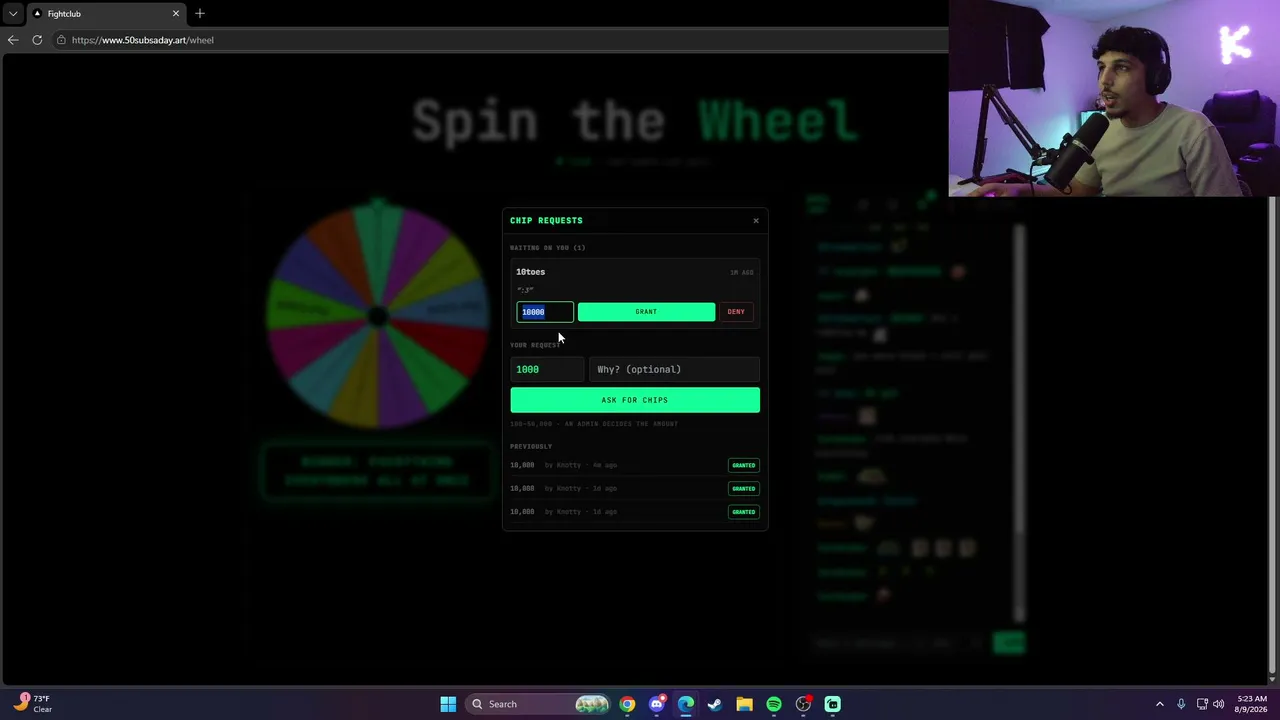Close the Chip Requests dialog
Screen dimensions: 1280x720
point(756,221)
